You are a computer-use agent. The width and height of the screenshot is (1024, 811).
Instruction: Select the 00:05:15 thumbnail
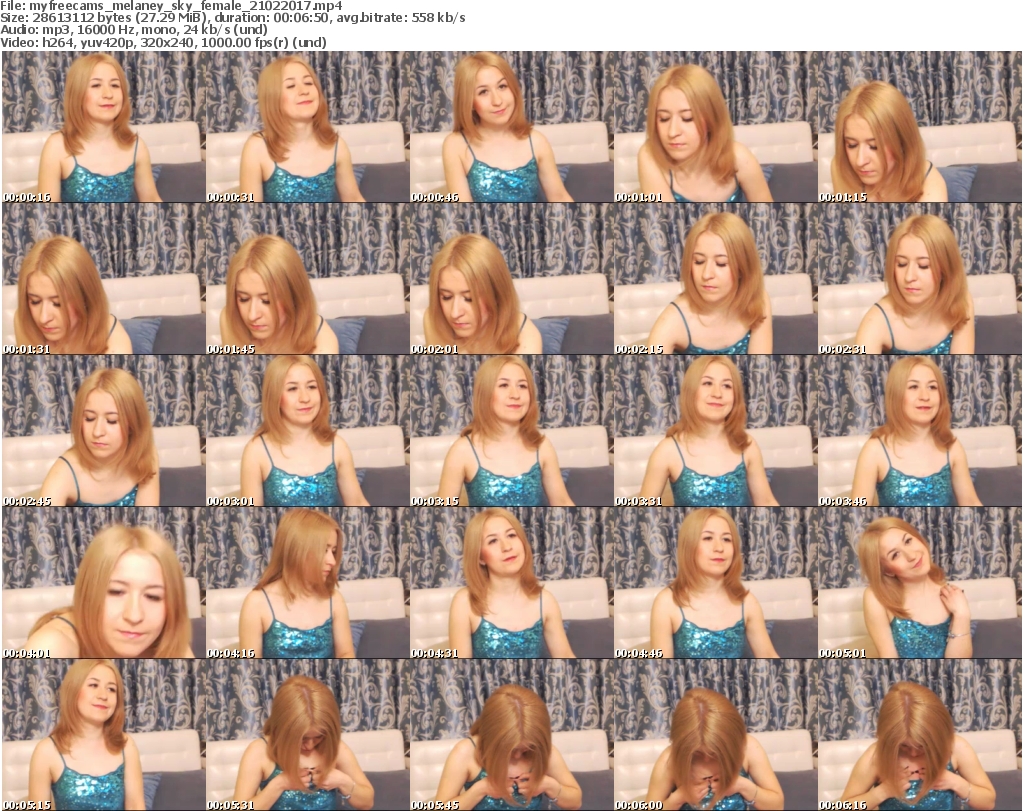[x=104, y=735]
